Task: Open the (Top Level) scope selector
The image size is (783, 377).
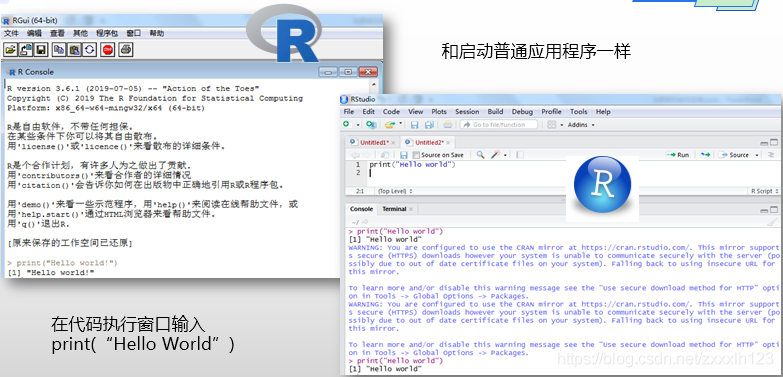Action: [395, 191]
